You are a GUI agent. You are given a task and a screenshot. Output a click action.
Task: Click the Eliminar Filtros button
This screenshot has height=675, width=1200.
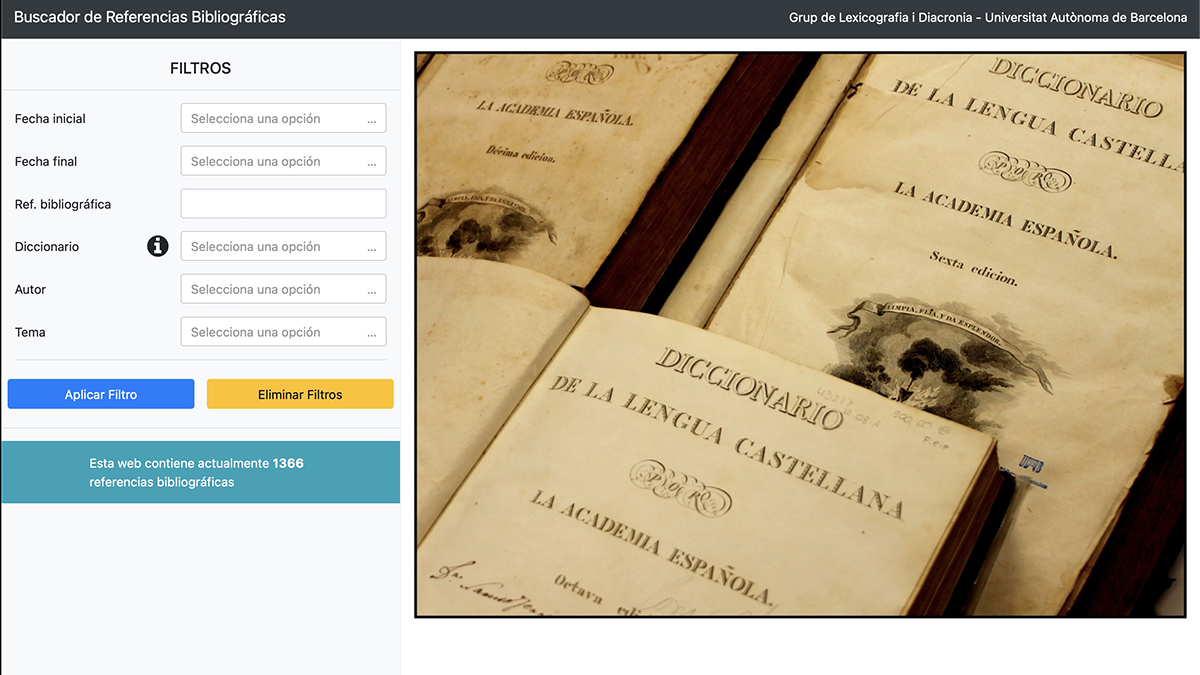pos(300,394)
